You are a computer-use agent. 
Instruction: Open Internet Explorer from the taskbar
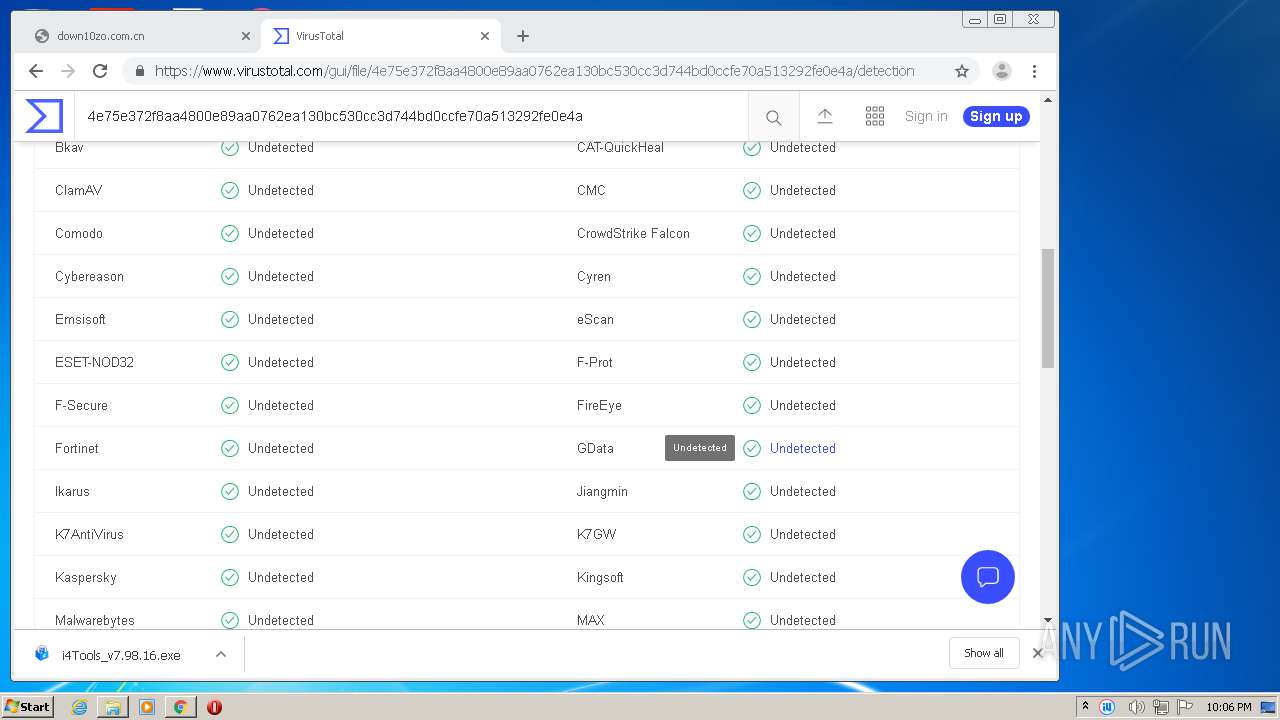click(79, 707)
